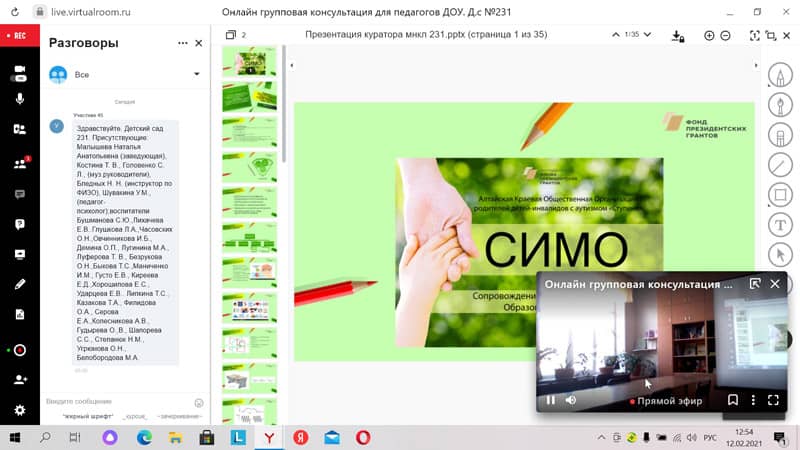Open the screen sharing sidebar icon
Image resolution: width=800 pixels, height=450 pixels.
tap(19, 254)
